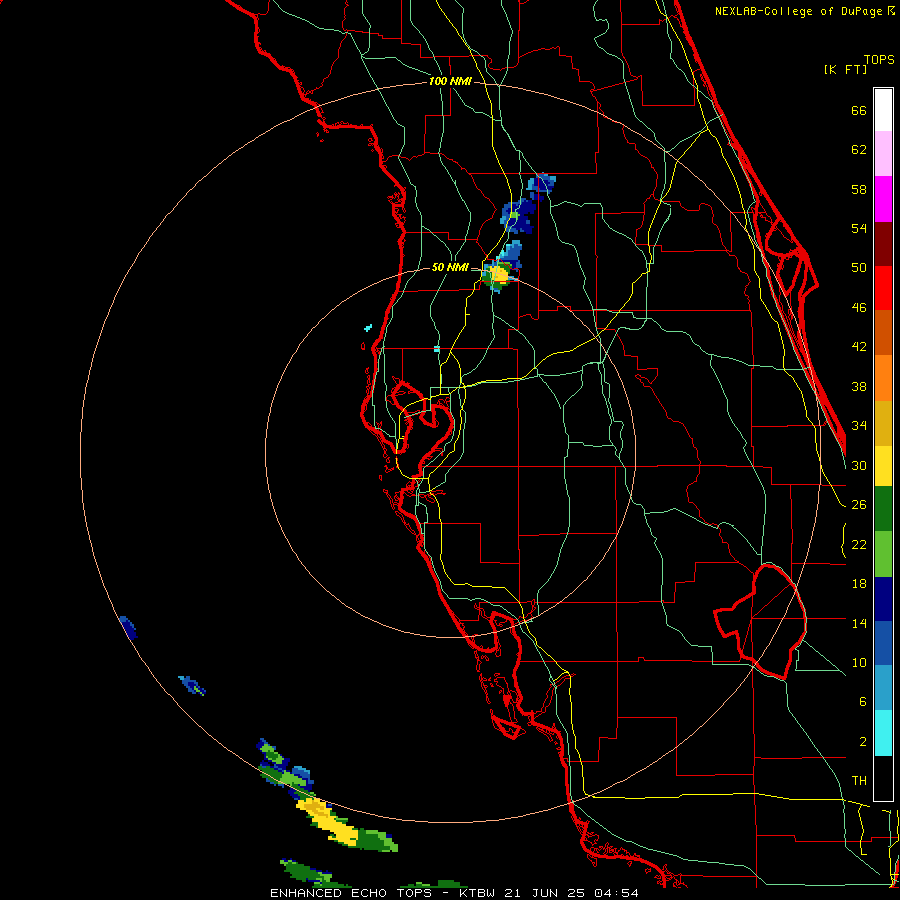This screenshot has width=900, height=900.
Task: Select the 62 legend value
Action: point(859,150)
